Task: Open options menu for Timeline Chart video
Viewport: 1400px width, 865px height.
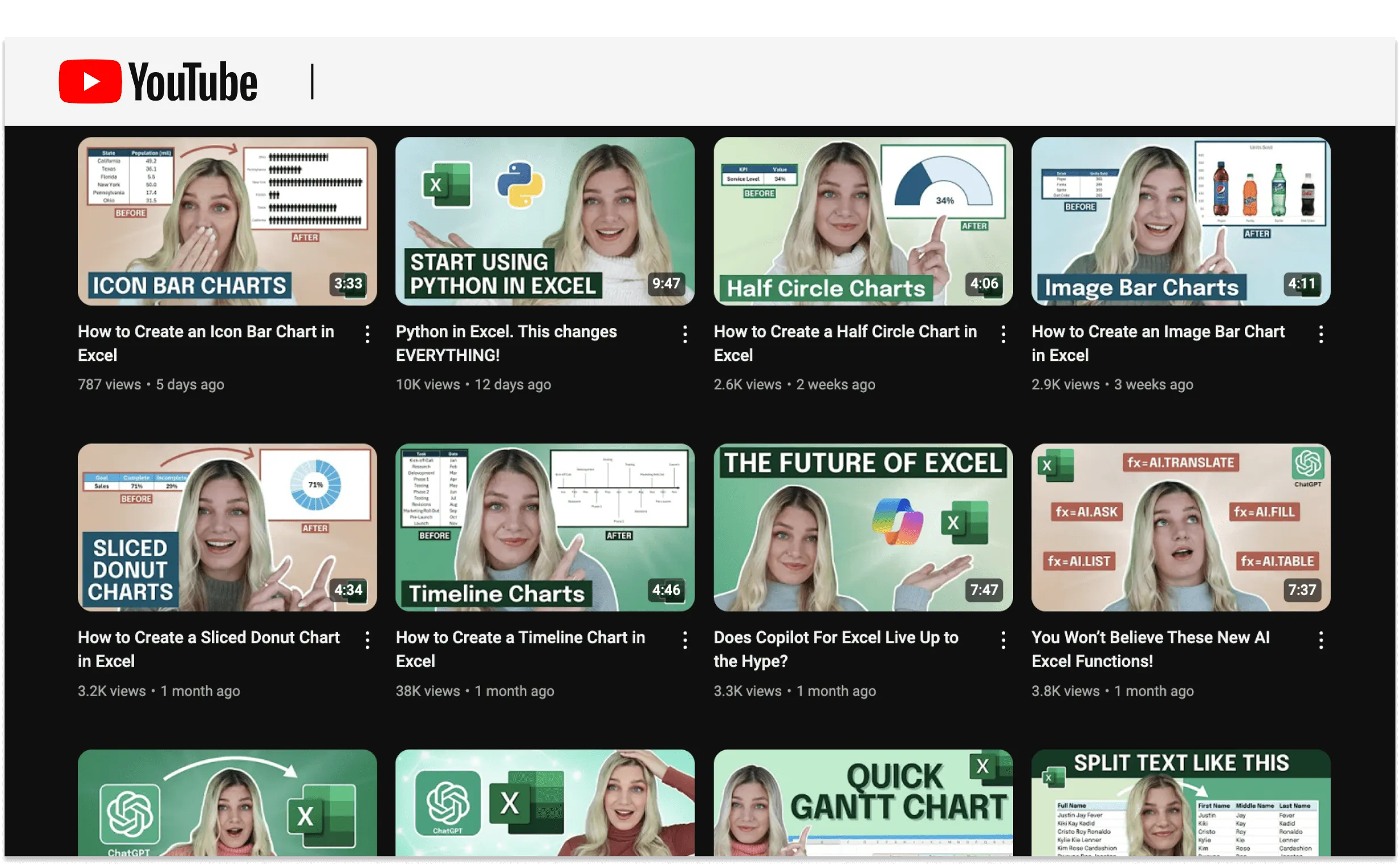Action: (x=685, y=640)
